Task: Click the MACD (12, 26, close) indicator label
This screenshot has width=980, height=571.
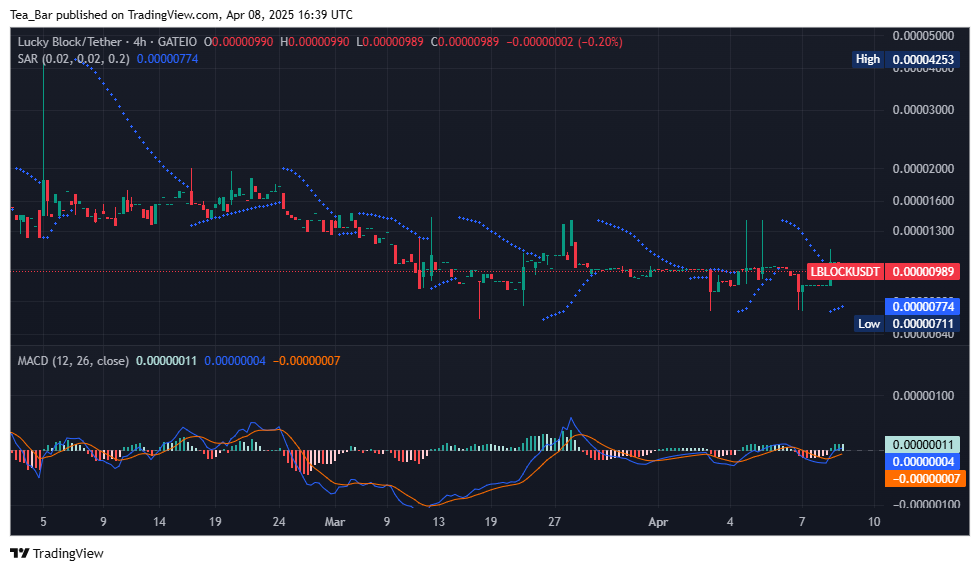Action: [x=73, y=360]
